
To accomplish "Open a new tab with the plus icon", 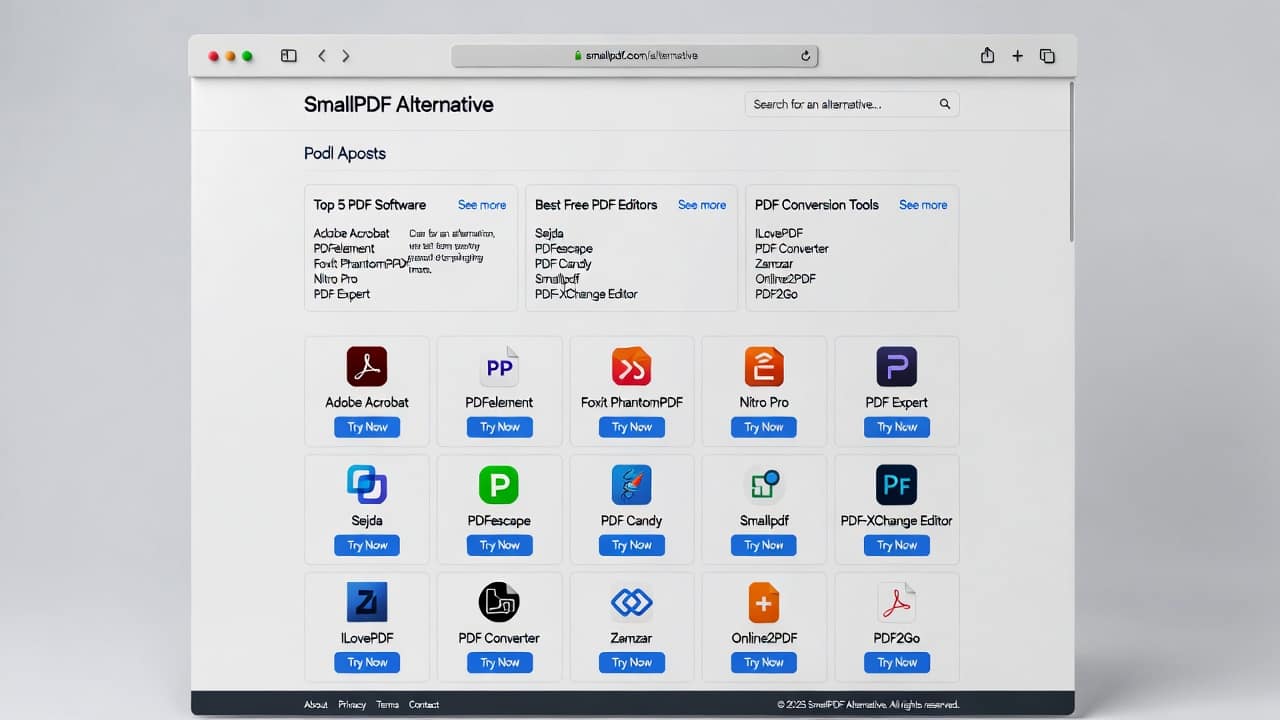I will pyautogui.click(x=1017, y=56).
